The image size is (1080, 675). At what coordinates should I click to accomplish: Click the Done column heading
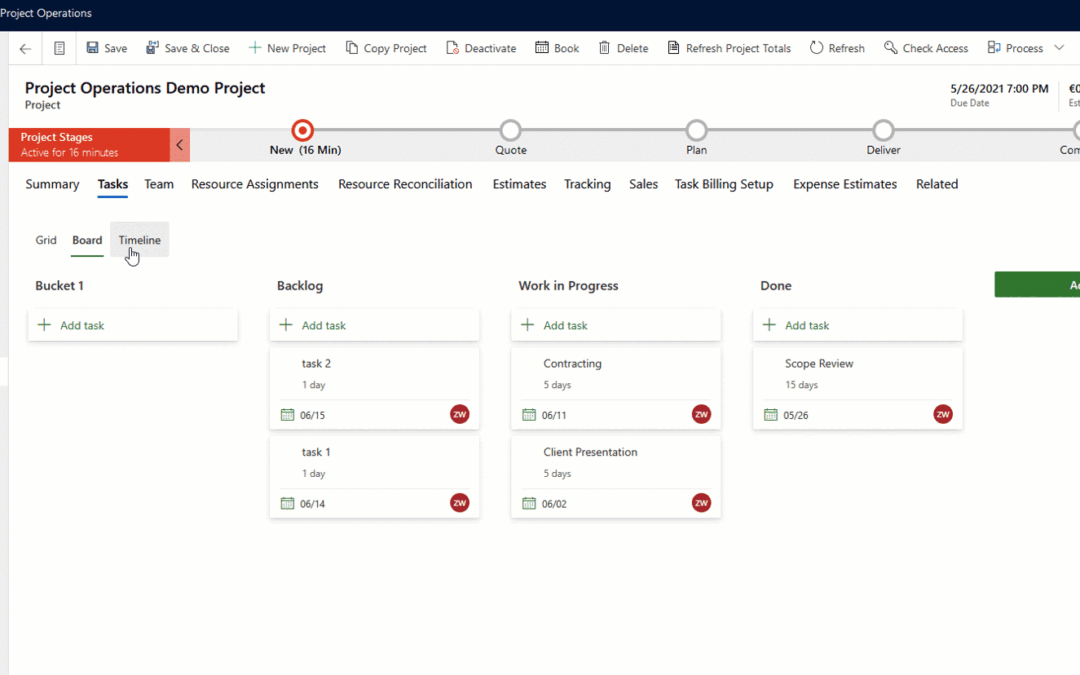pyautogui.click(x=776, y=285)
